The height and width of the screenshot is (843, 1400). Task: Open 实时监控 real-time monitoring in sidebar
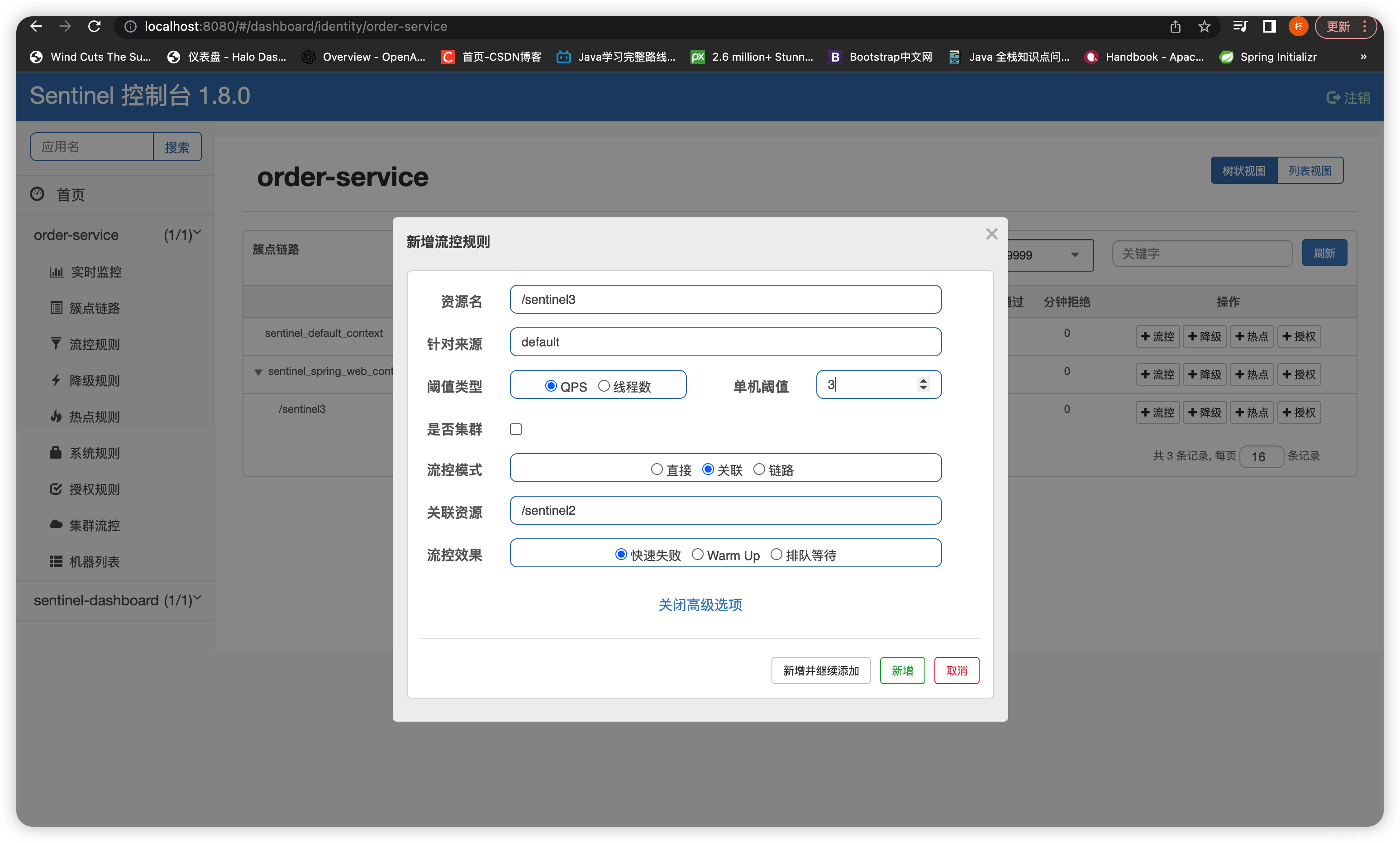[x=96, y=272]
